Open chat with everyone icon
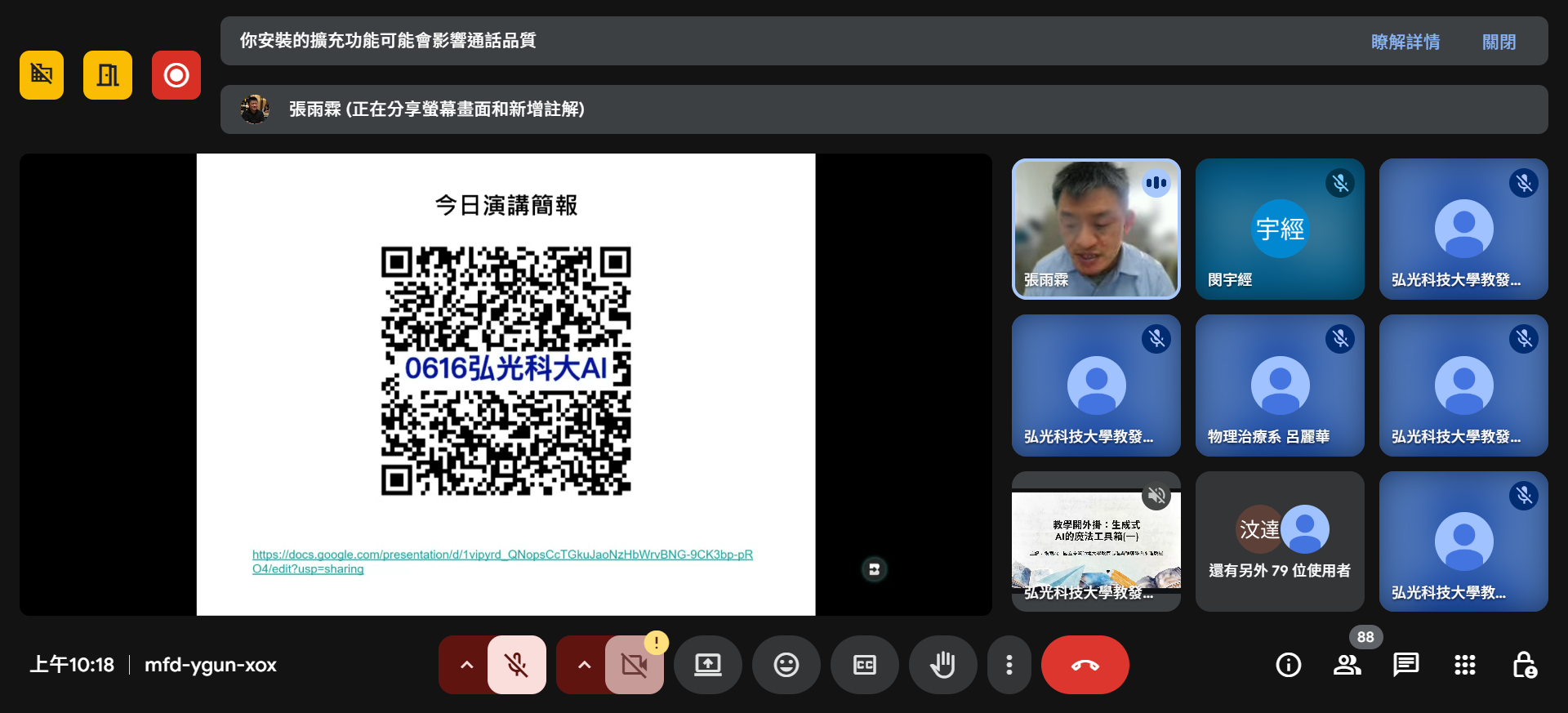The width and height of the screenshot is (1568, 713). click(1406, 665)
